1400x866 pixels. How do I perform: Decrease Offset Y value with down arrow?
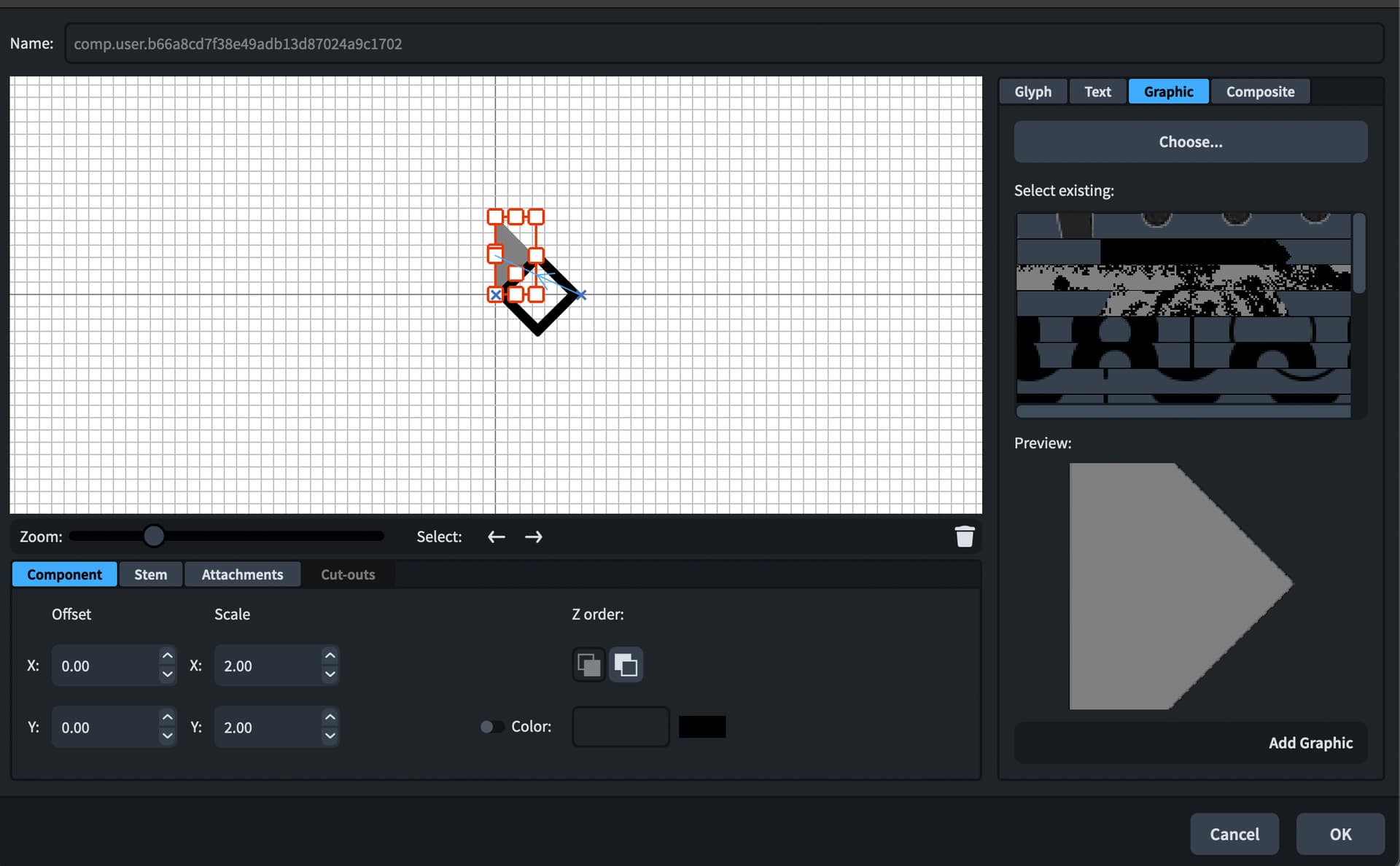point(167,736)
